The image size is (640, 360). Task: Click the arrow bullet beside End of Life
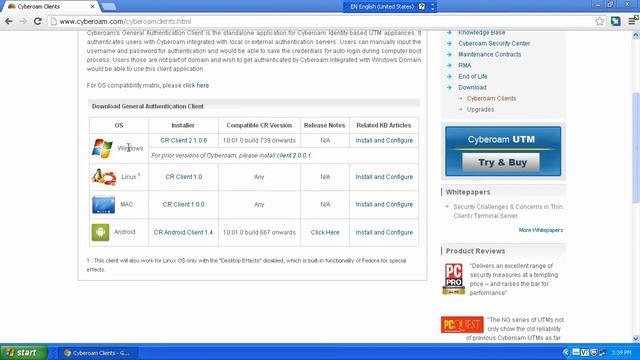click(x=449, y=76)
